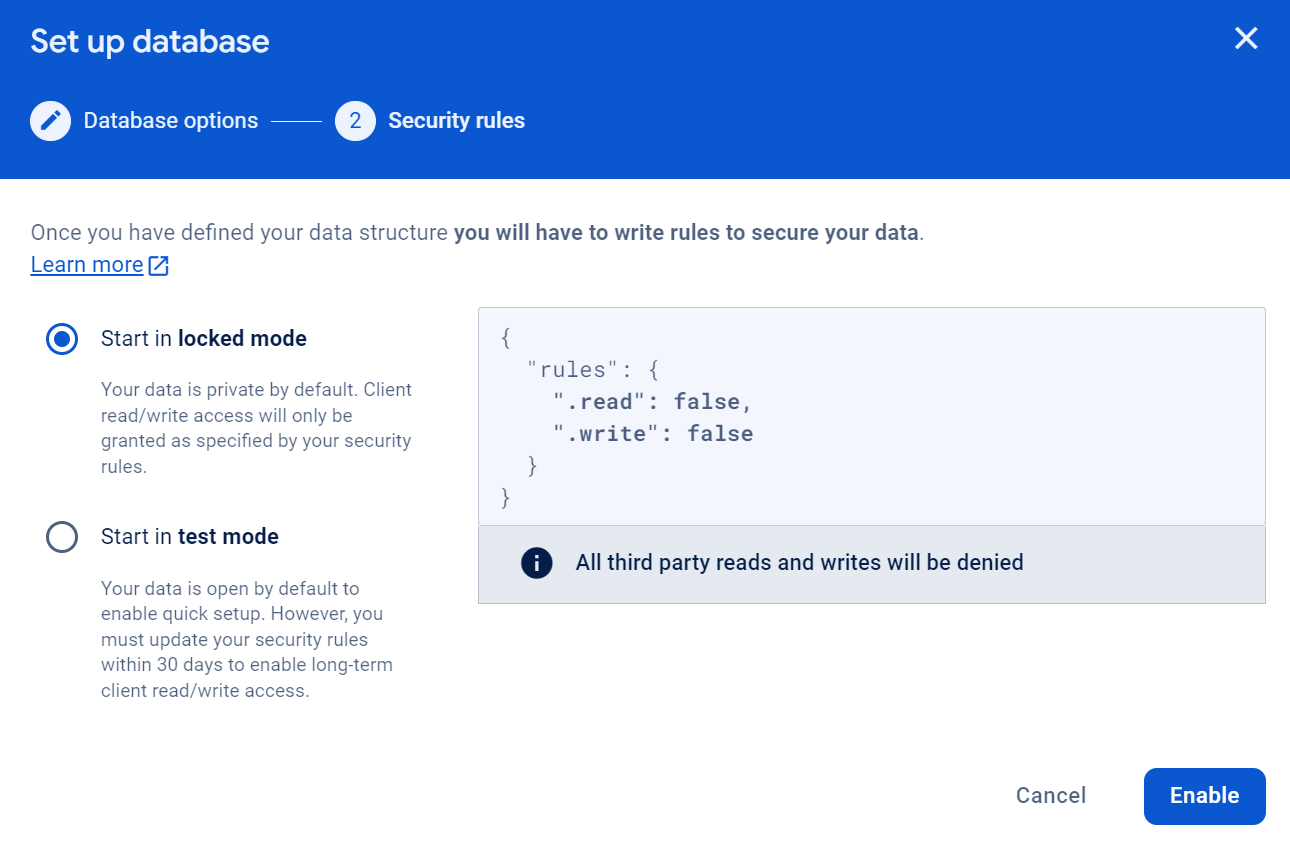Click the external link icon beside Learn more
This screenshot has width=1290, height=846.
[x=158, y=264]
